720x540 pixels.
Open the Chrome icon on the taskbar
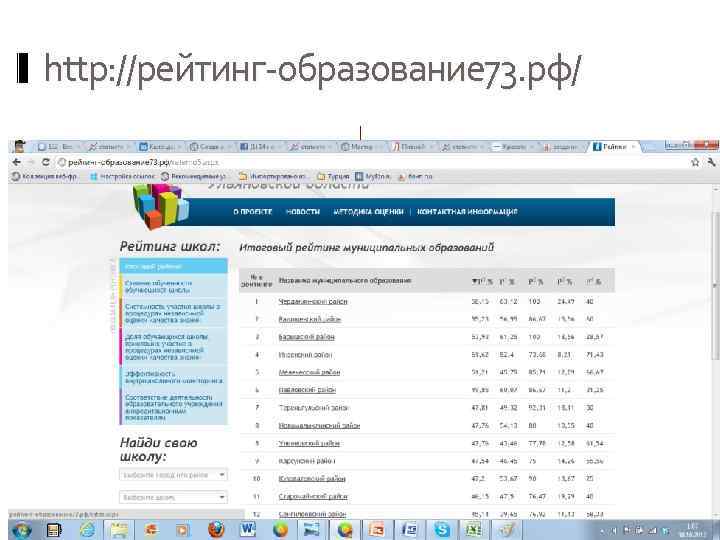click(344, 530)
